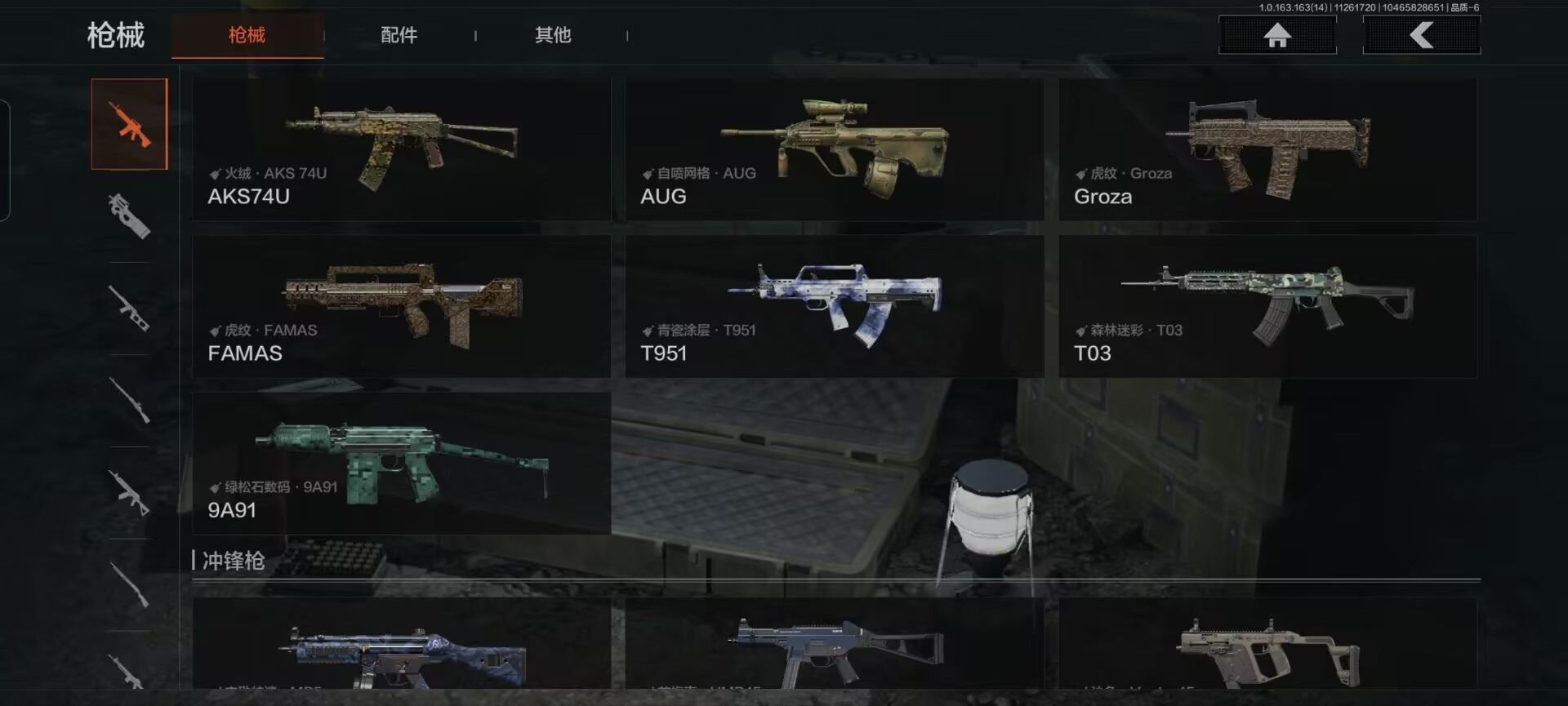Select the orange assault rifle category icon
Screen dimensions: 1568x706
[129, 124]
